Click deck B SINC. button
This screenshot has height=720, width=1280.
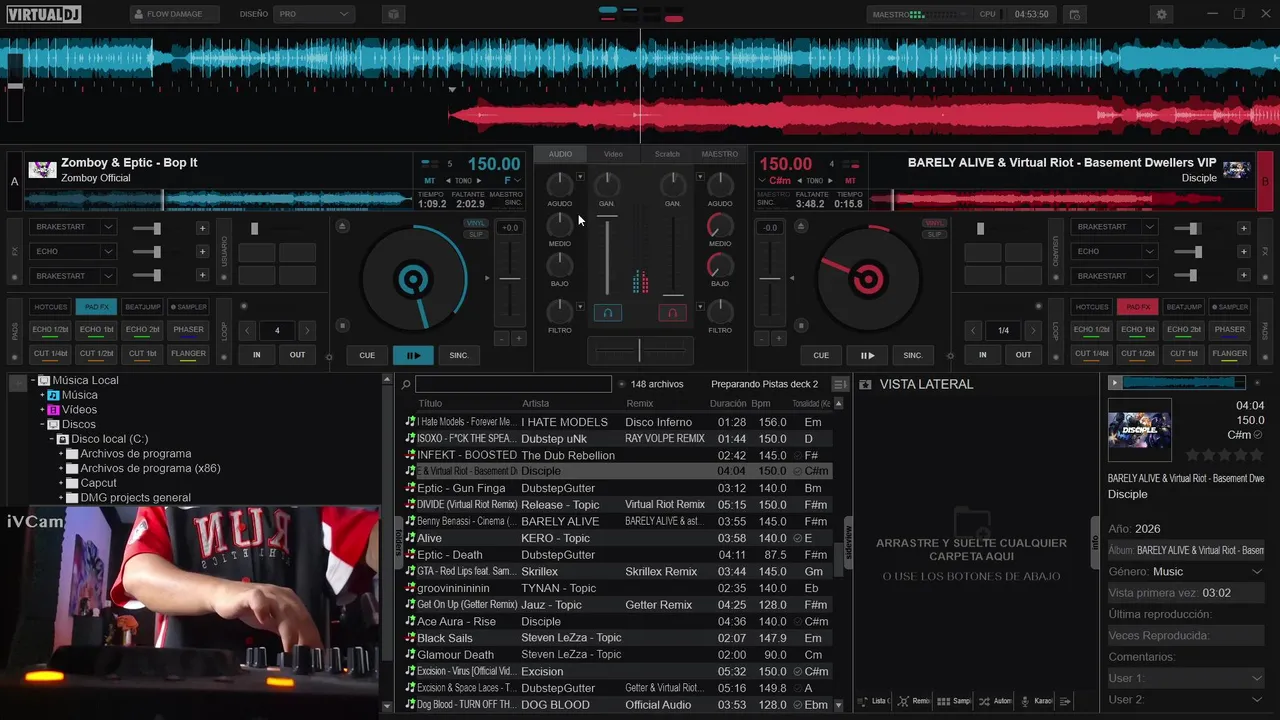913,355
